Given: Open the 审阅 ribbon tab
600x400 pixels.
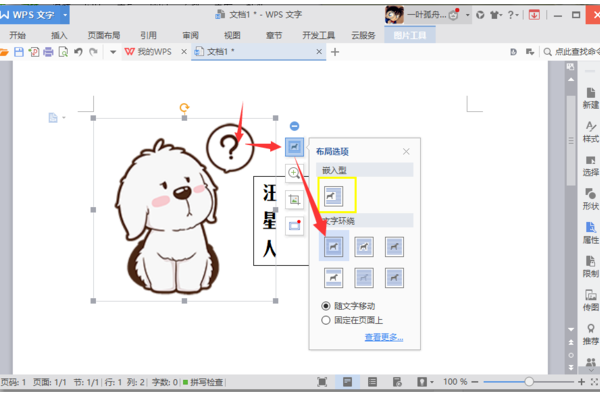Looking at the screenshot, I should pyautogui.click(x=190, y=36).
